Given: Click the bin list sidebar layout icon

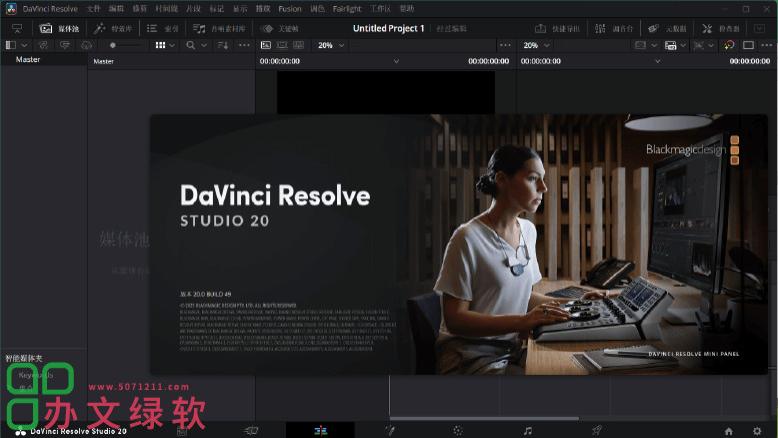Looking at the screenshot, I should (10, 45).
